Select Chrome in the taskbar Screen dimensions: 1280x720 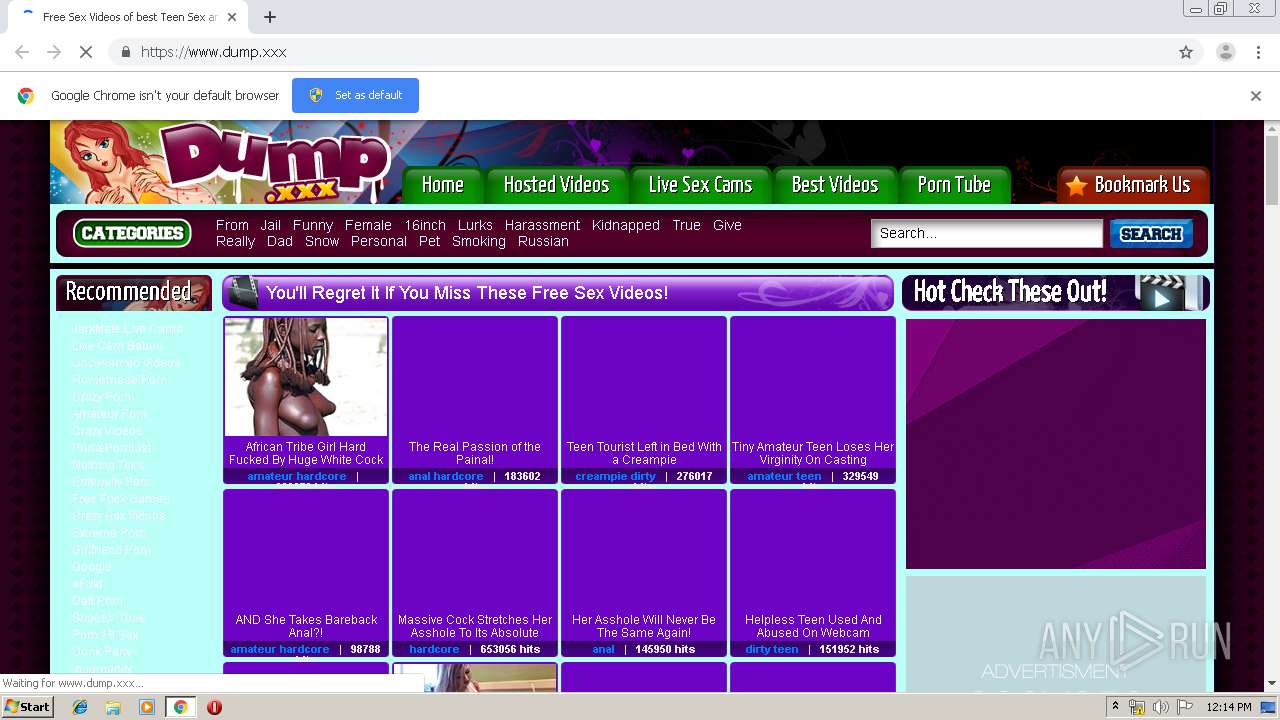(180, 707)
